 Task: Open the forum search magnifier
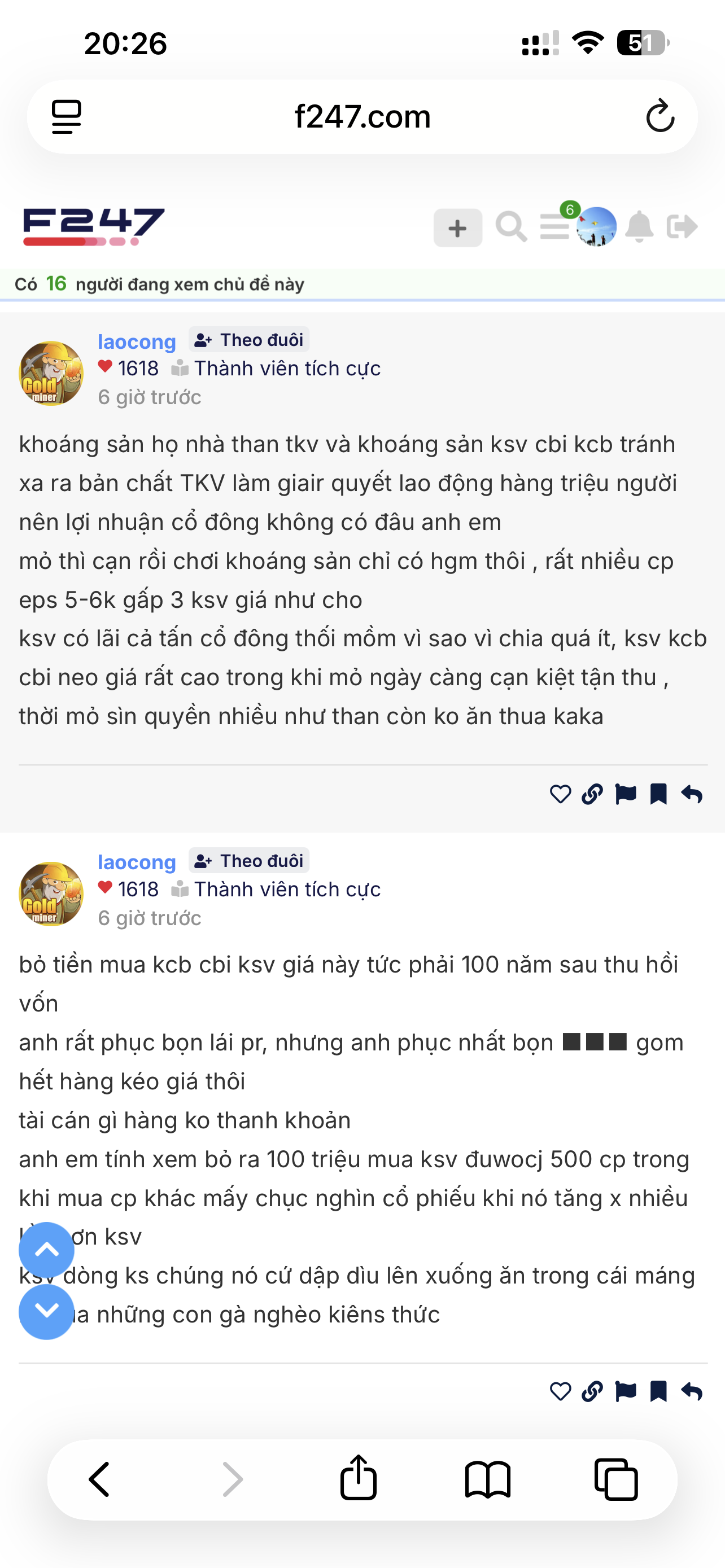(x=511, y=227)
